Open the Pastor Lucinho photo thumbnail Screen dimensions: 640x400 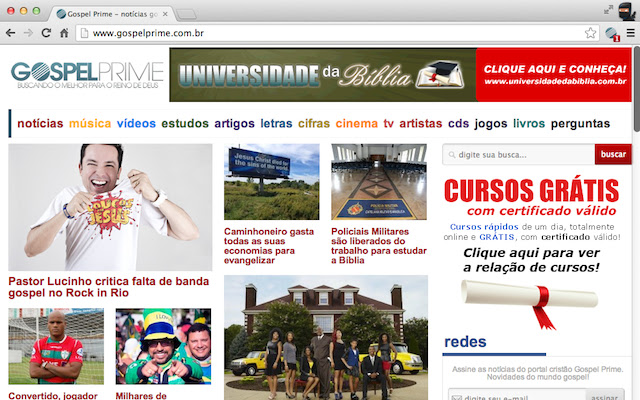[110, 207]
